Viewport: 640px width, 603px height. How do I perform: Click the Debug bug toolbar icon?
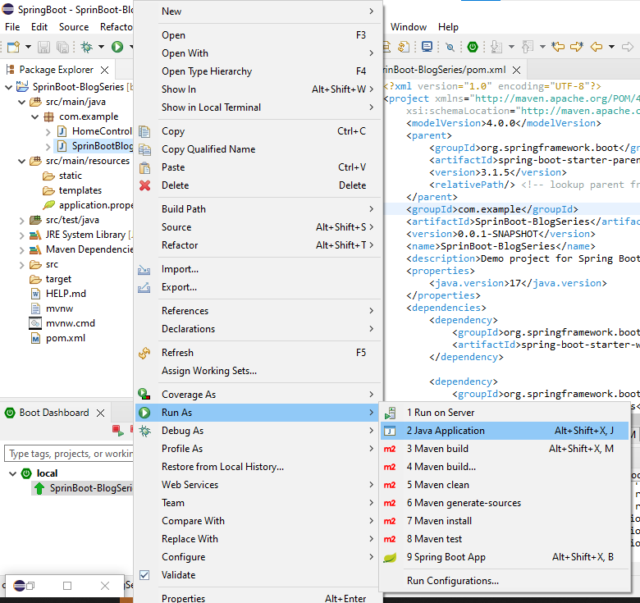87,47
